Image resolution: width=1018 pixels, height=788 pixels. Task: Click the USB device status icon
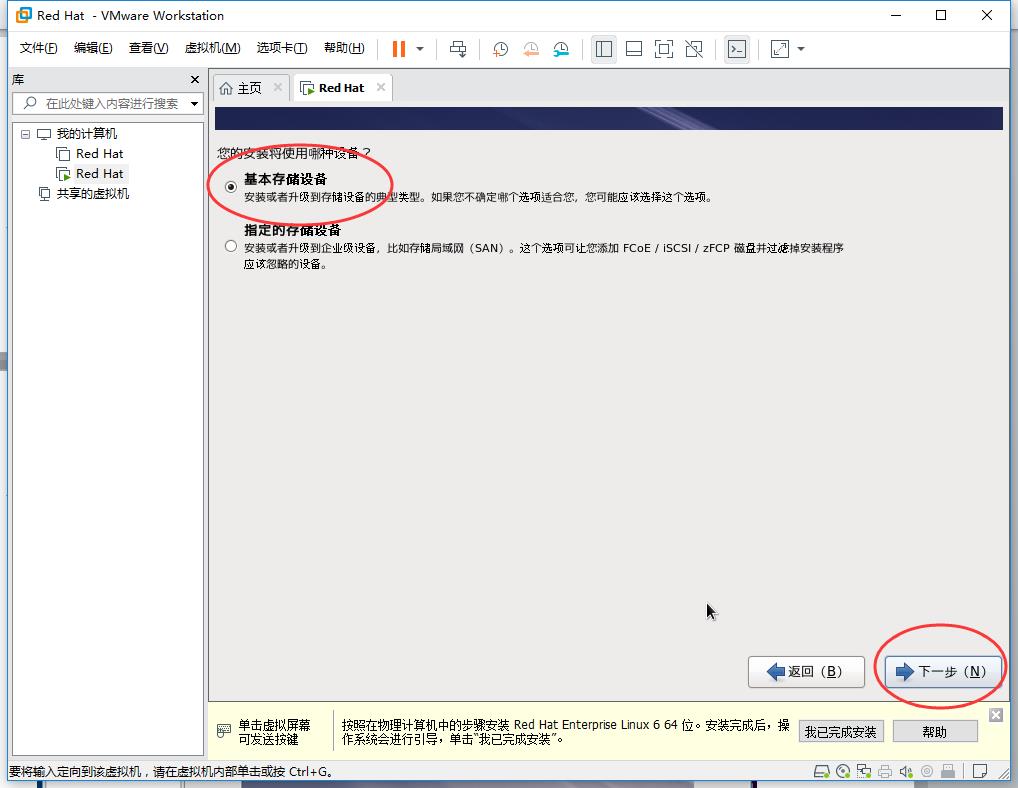coord(948,772)
